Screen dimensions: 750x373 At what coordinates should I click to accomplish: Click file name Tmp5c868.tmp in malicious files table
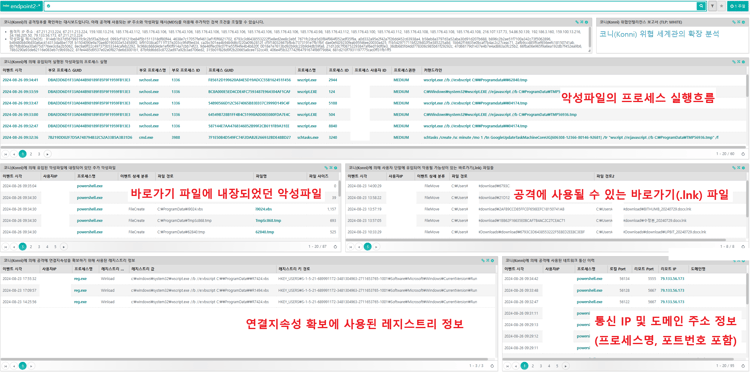(268, 220)
